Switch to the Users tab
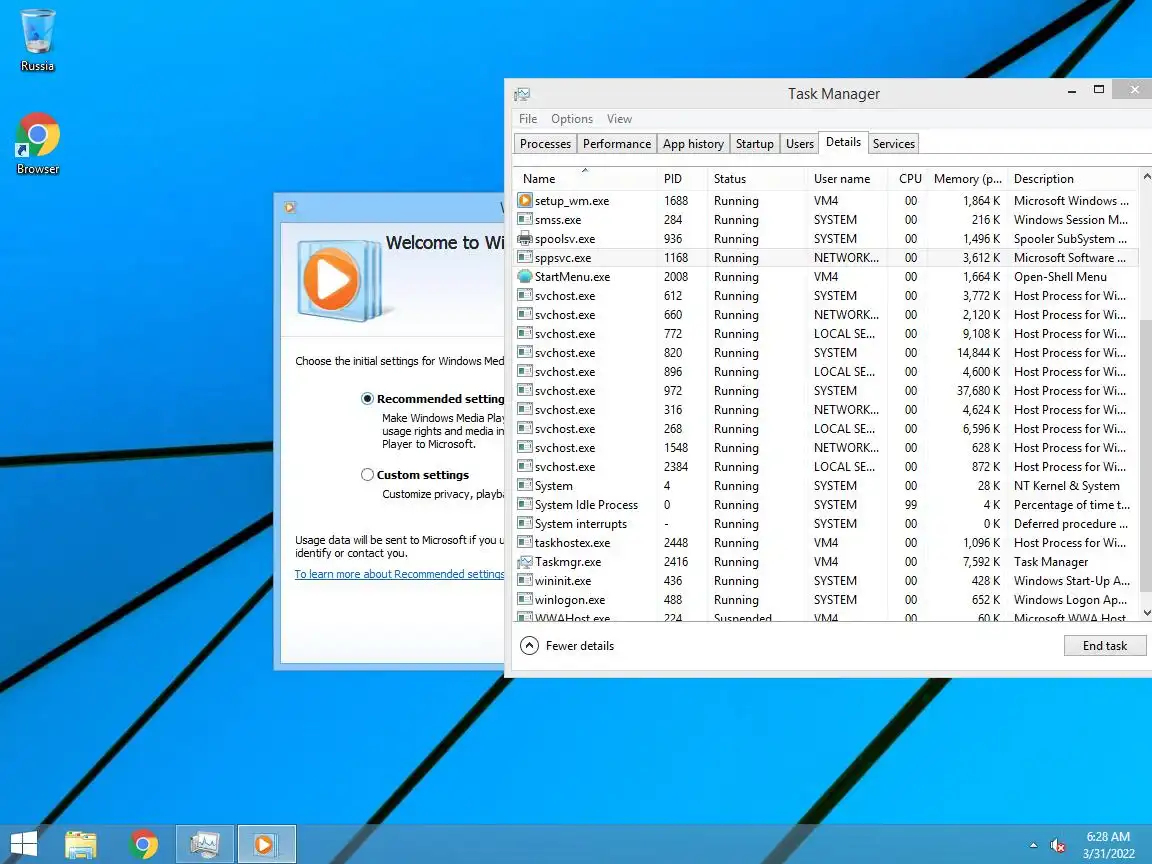 point(799,143)
